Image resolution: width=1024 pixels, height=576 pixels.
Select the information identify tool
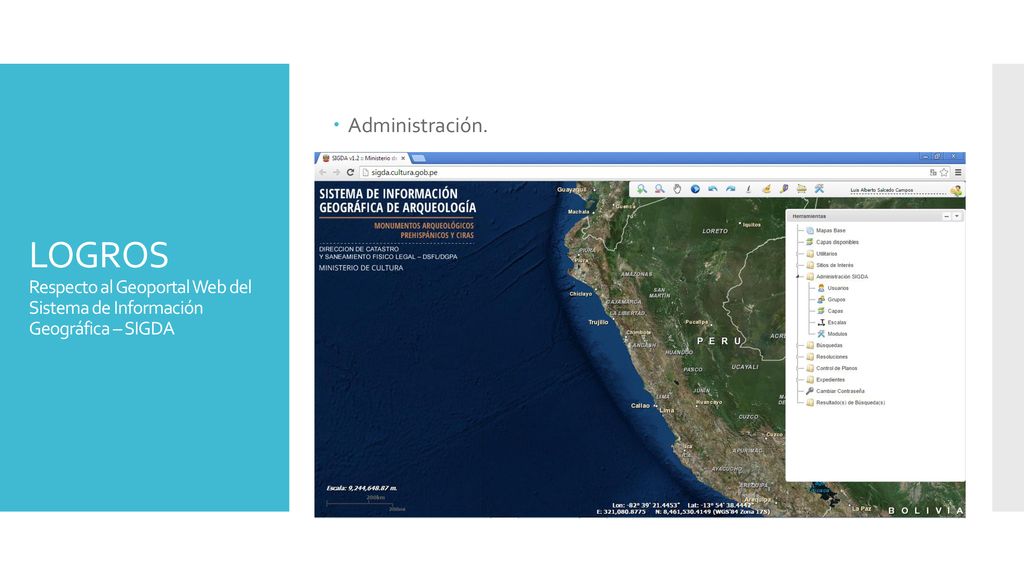click(x=748, y=189)
